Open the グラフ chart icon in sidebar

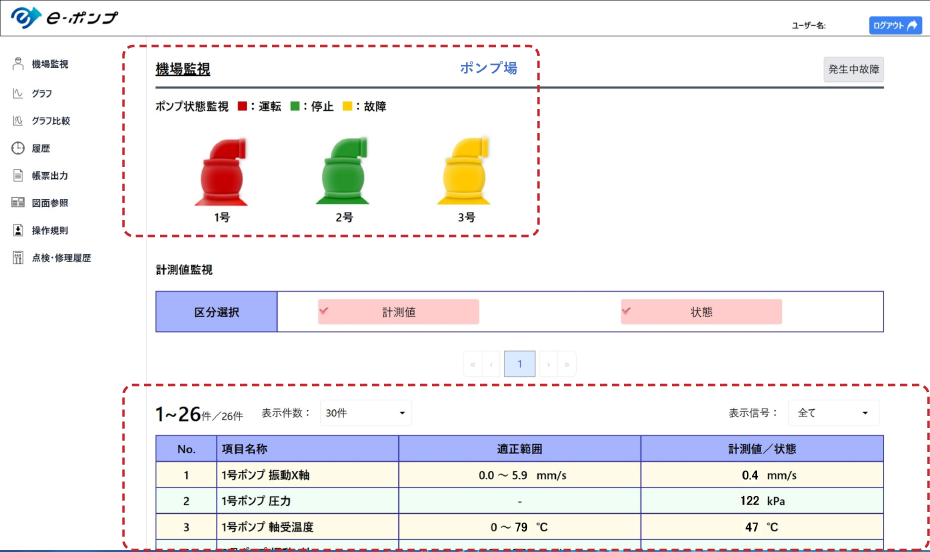point(18,93)
